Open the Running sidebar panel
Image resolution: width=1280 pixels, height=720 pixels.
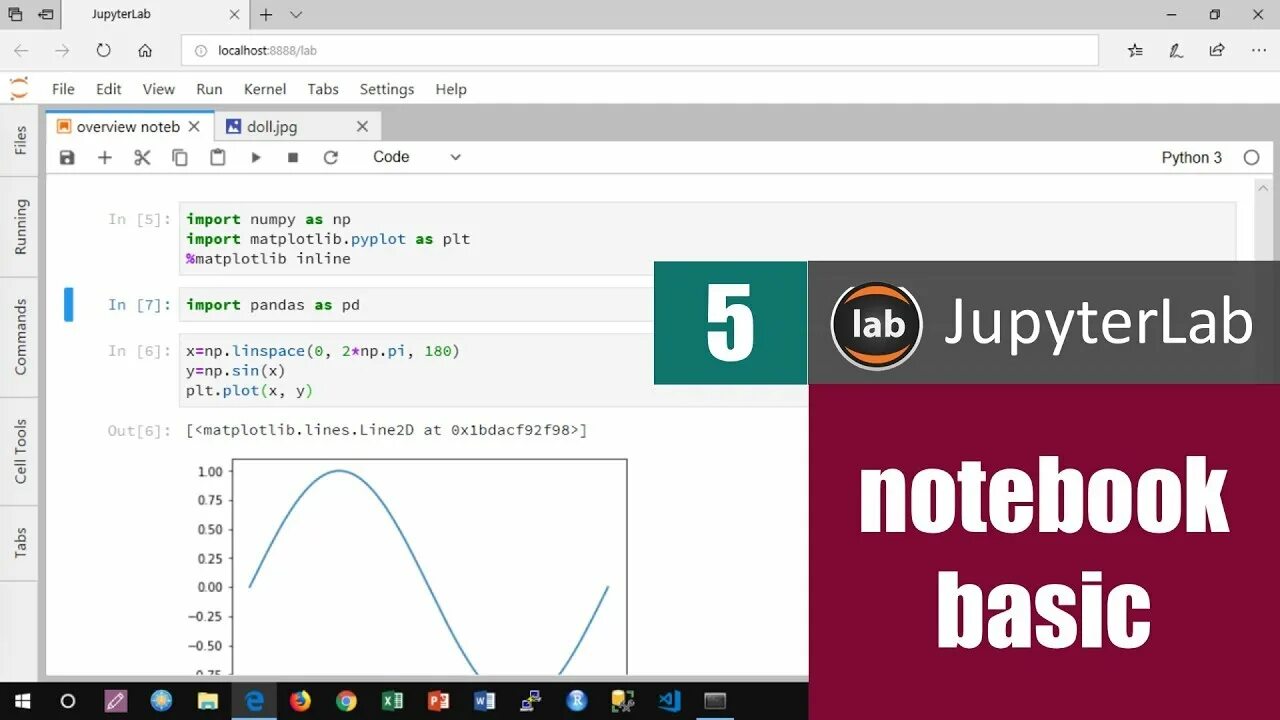tap(20, 227)
